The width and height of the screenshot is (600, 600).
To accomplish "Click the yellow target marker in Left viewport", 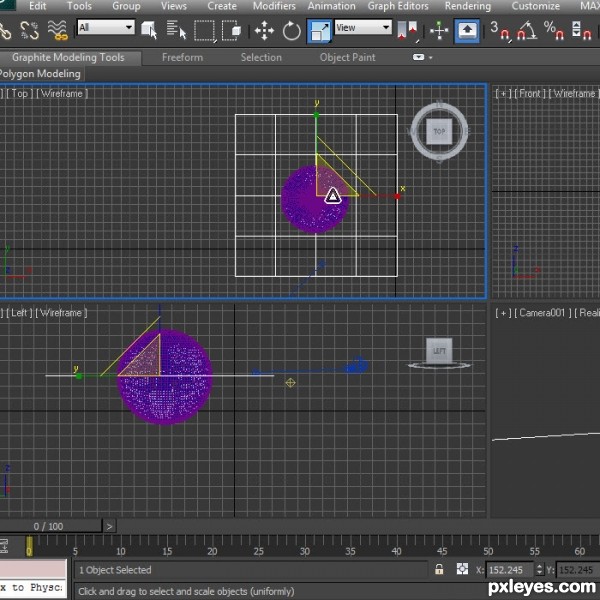I will click(x=290, y=383).
